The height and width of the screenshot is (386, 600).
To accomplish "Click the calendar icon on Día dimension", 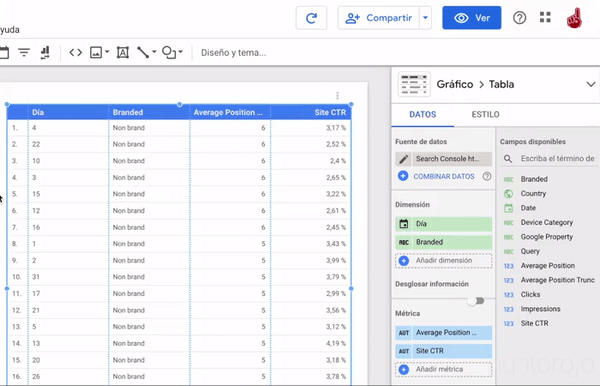I will pos(404,224).
